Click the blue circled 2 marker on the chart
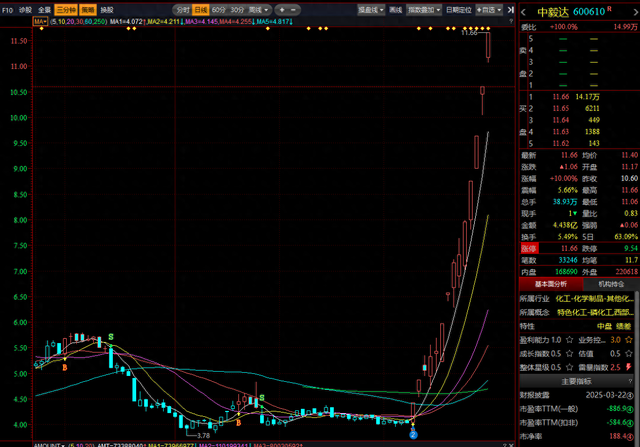This screenshot has height=447, width=640. [413, 435]
